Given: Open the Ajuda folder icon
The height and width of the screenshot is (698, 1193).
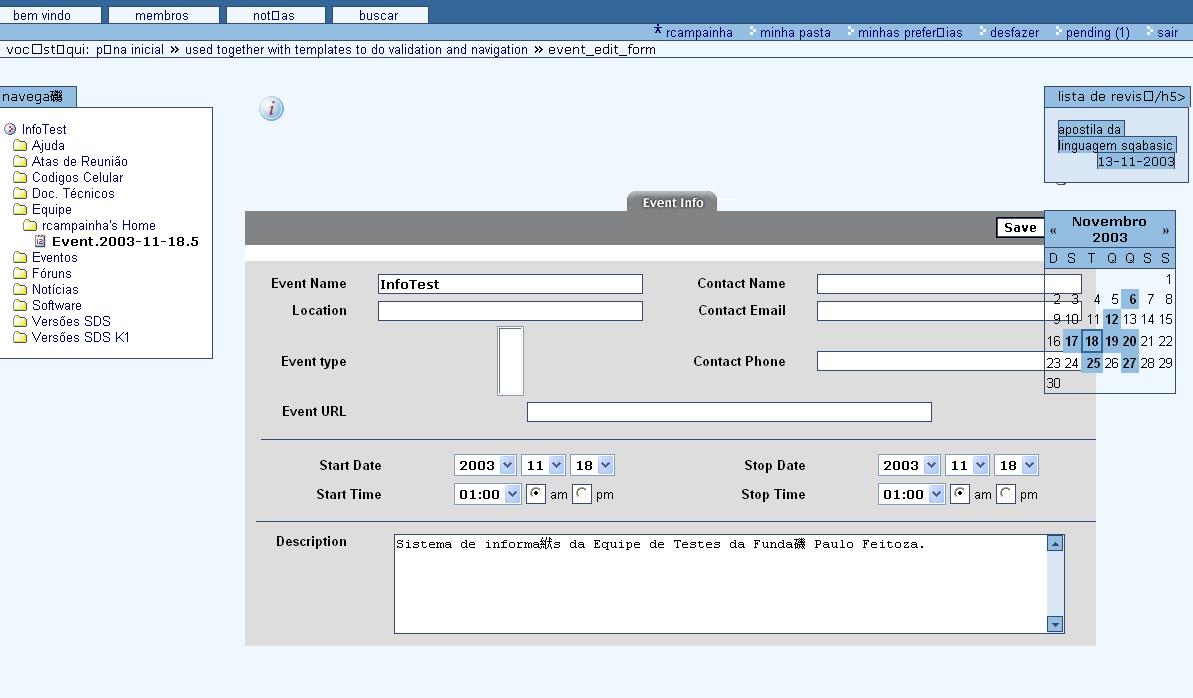Looking at the screenshot, I should (20, 146).
